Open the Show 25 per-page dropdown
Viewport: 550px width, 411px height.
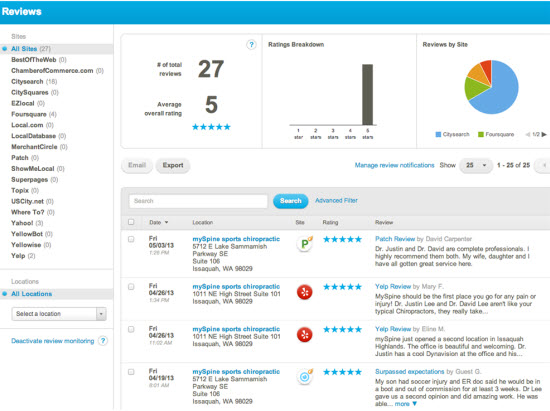click(476, 165)
